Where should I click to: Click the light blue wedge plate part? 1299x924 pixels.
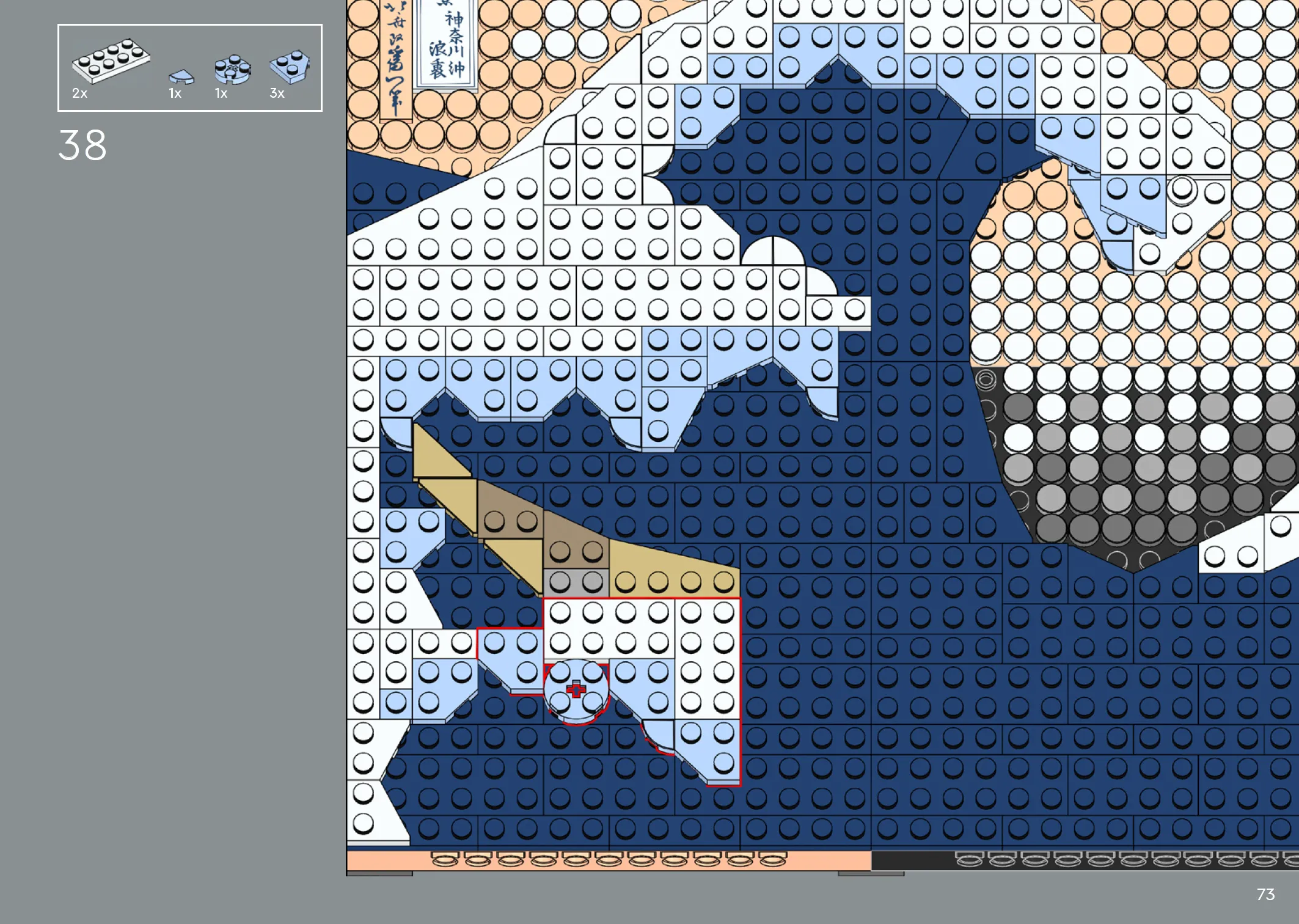click(x=290, y=67)
